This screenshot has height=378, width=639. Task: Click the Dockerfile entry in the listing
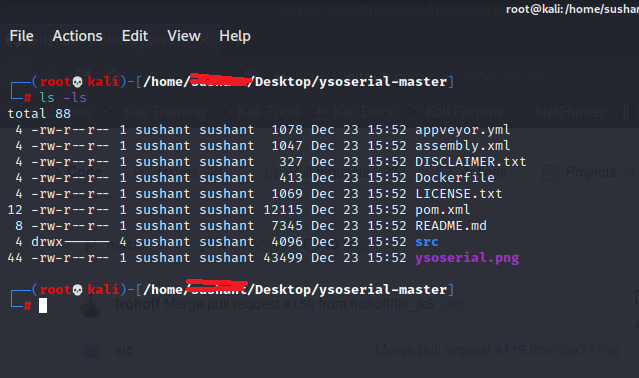tap(455, 178)
